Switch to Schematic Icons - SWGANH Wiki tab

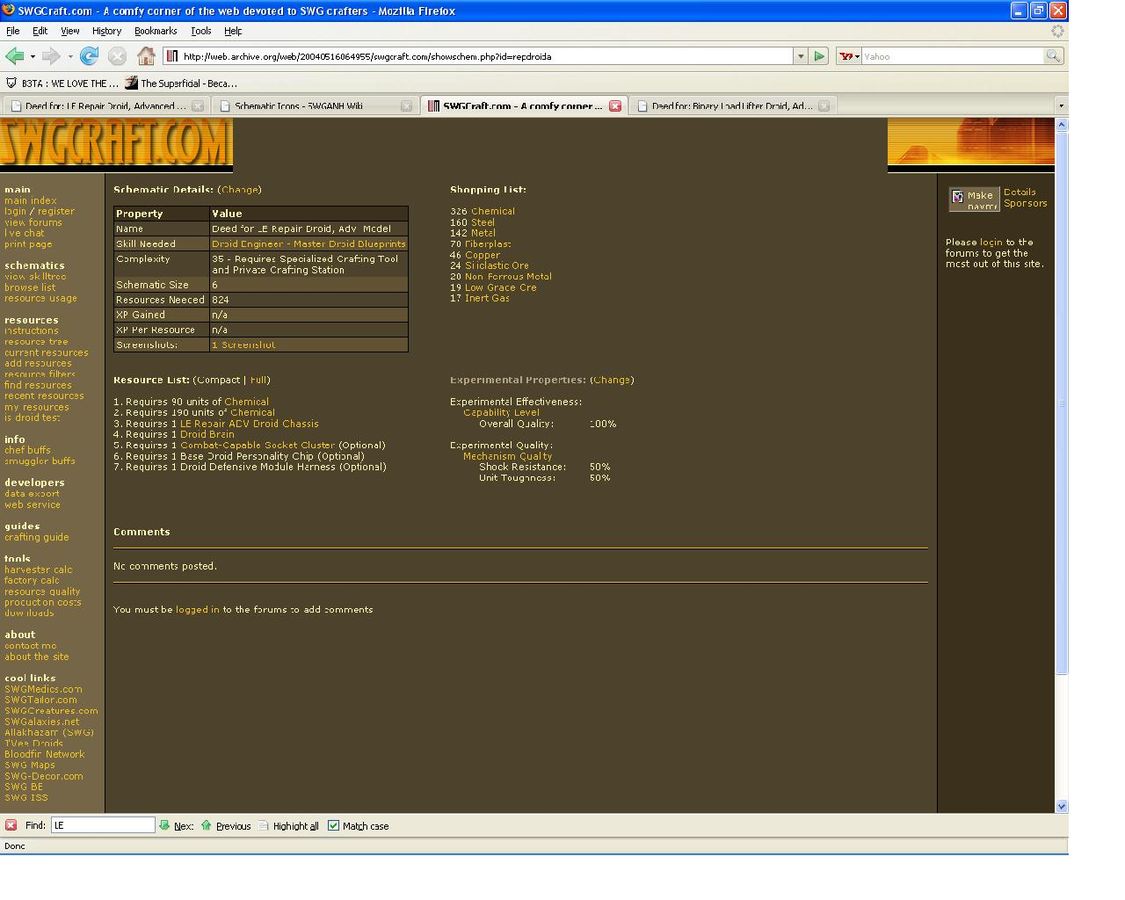300,105
